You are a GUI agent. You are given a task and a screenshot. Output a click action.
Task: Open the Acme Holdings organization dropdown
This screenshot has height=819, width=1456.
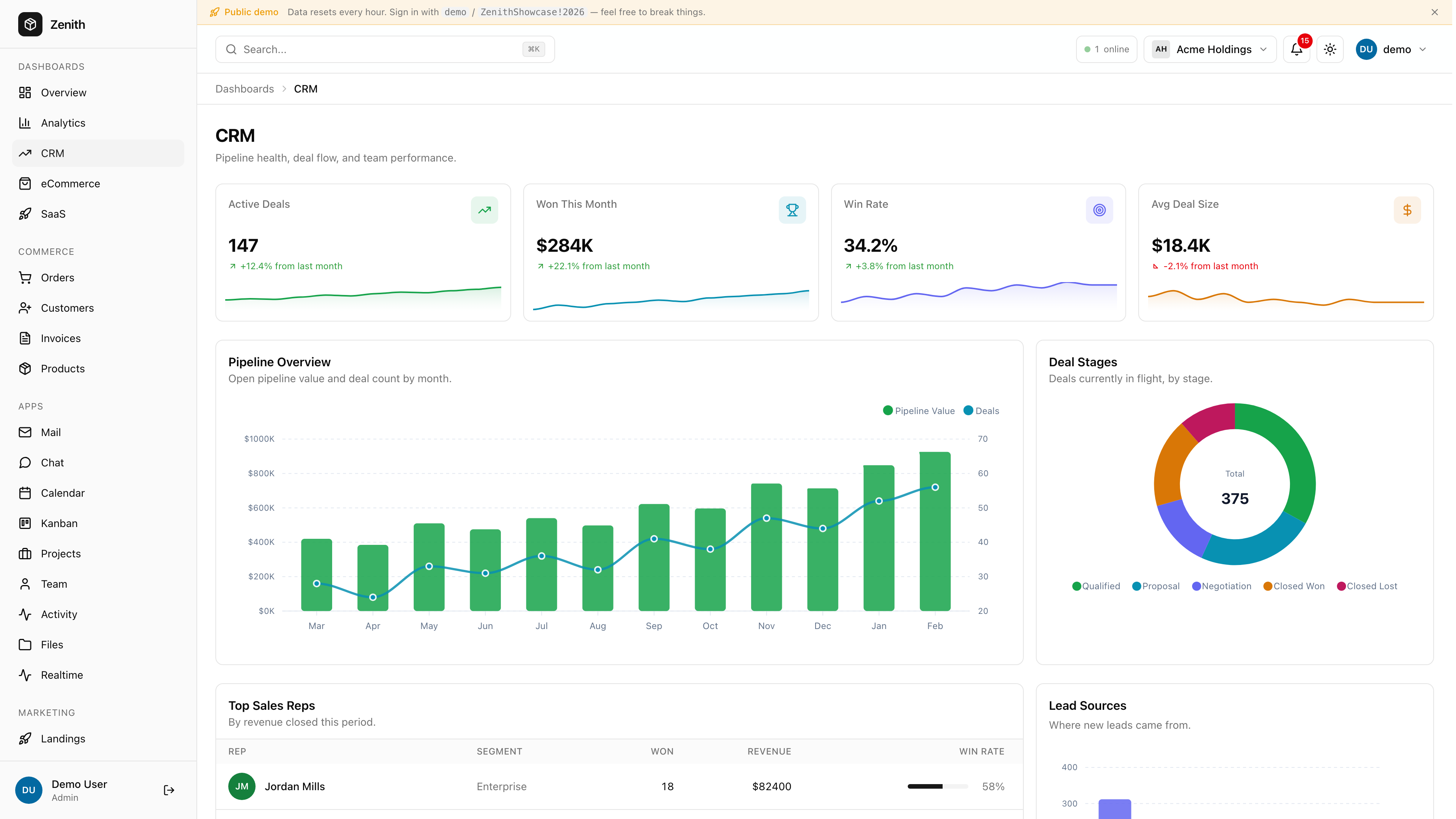click(x=1210, y=49)
